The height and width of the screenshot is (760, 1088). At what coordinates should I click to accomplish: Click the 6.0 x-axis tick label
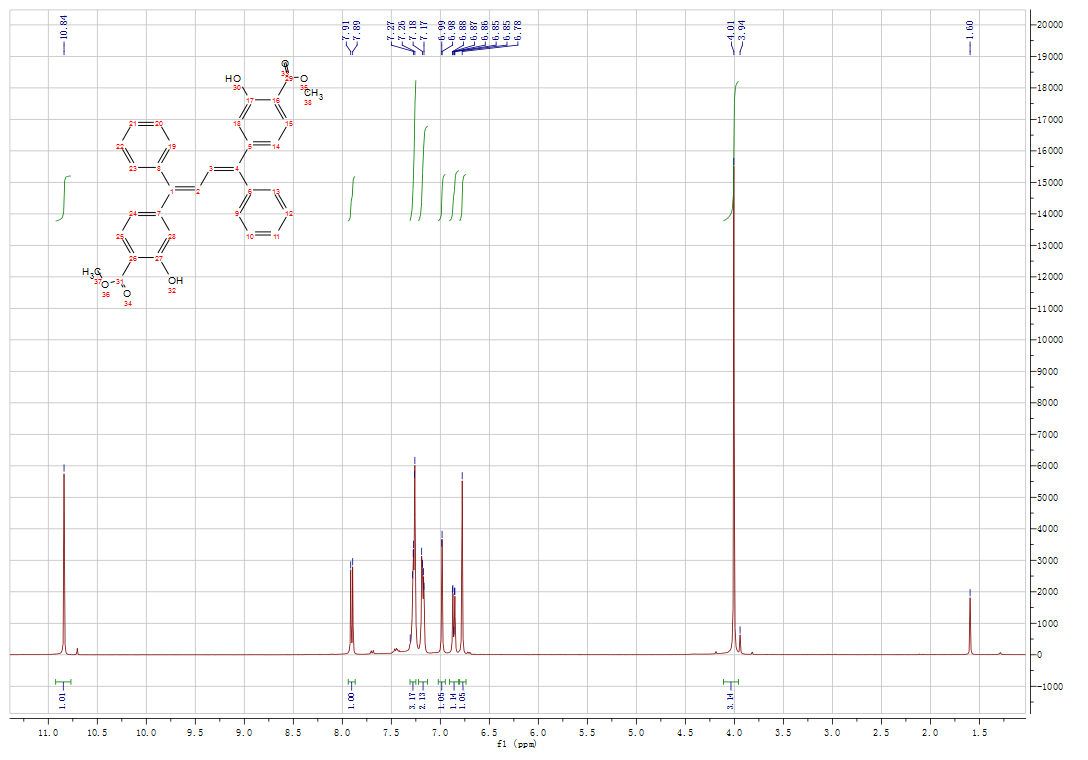[x=538, y=733]
